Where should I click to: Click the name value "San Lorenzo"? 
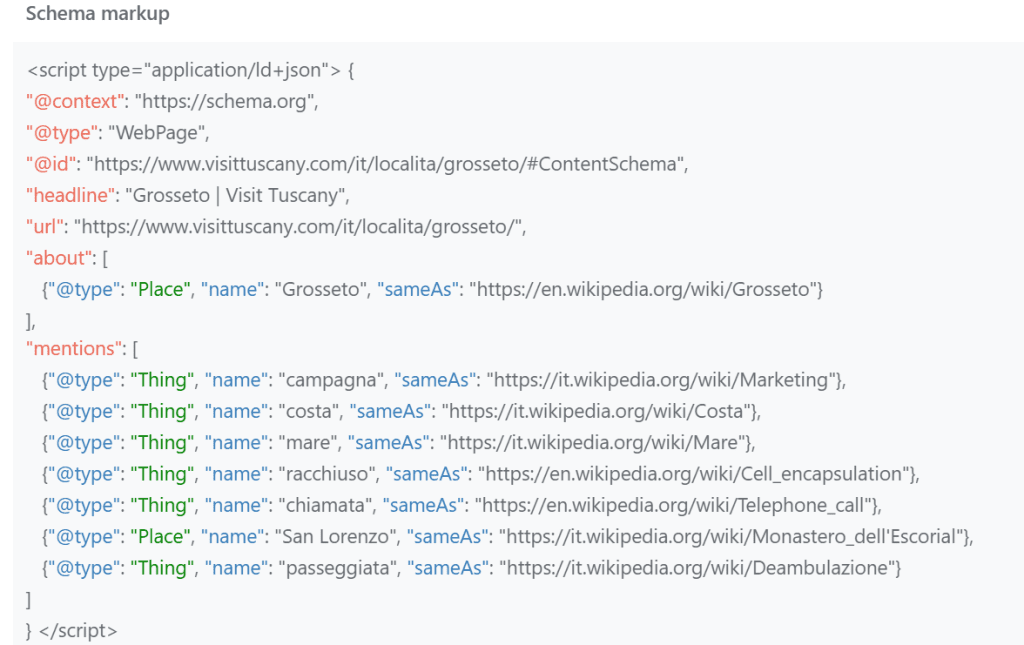tap(335, 536)
